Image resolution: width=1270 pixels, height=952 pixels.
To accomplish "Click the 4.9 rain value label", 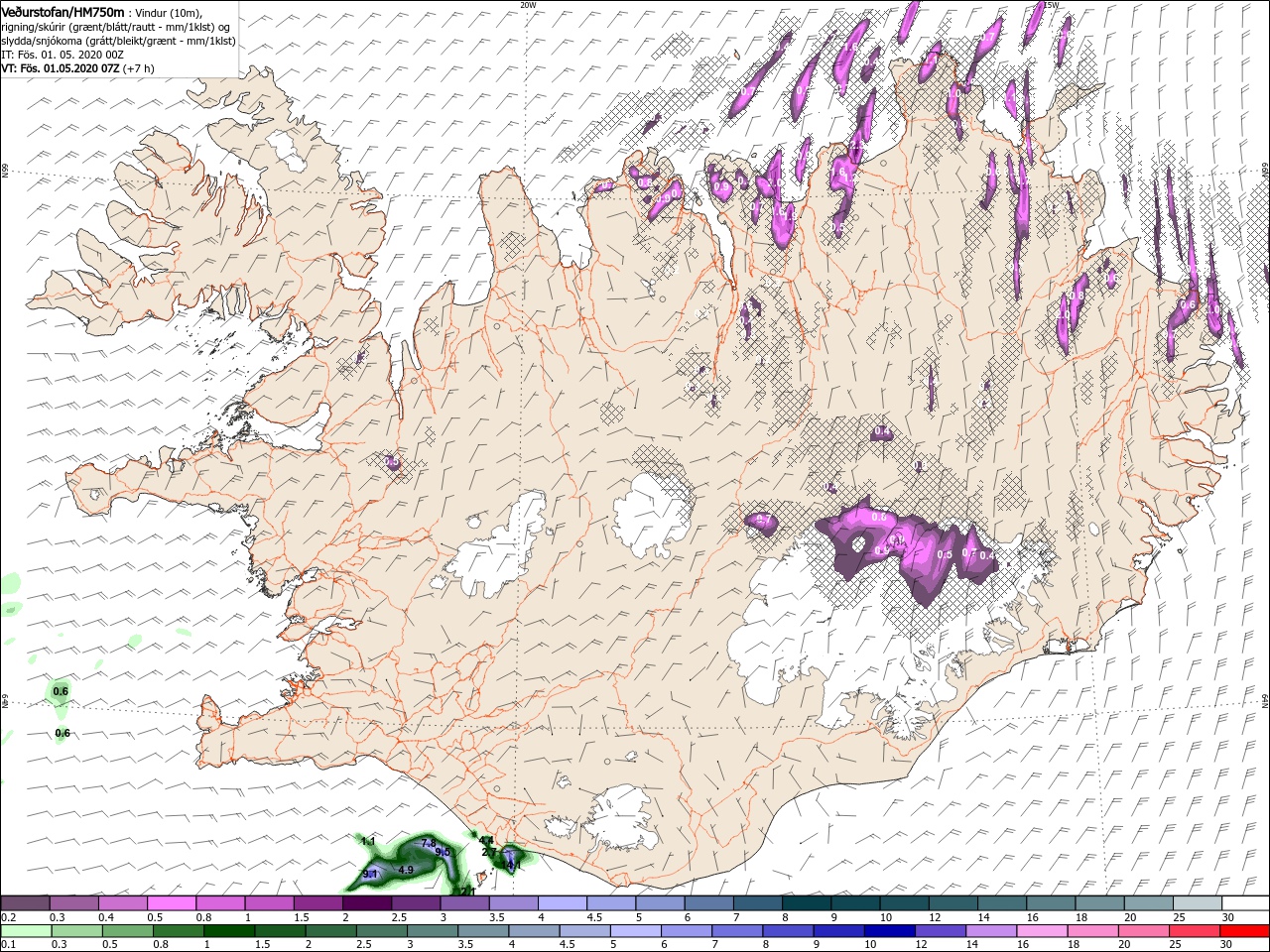I will click(405, 870).
